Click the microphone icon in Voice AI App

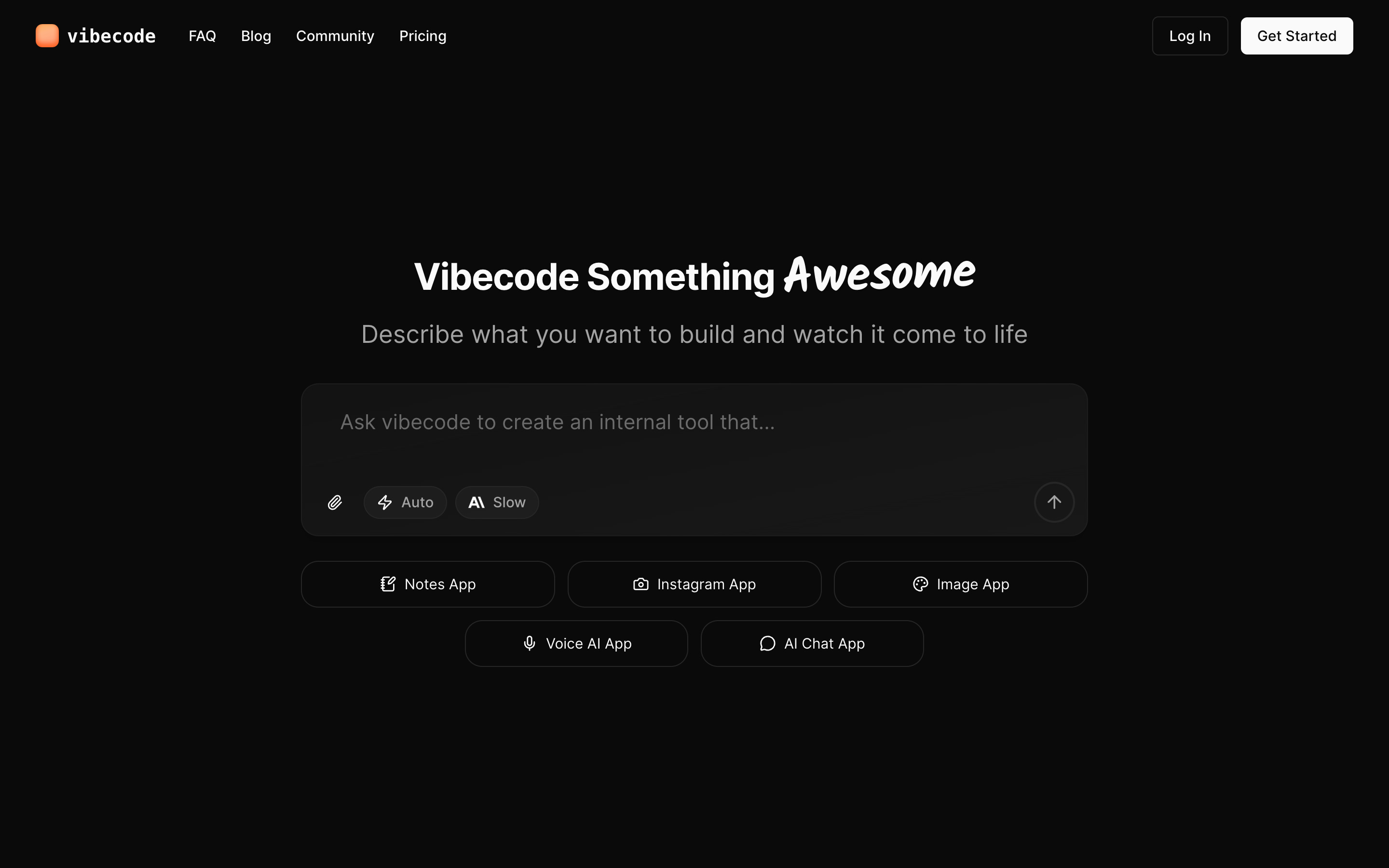[530, 643]
